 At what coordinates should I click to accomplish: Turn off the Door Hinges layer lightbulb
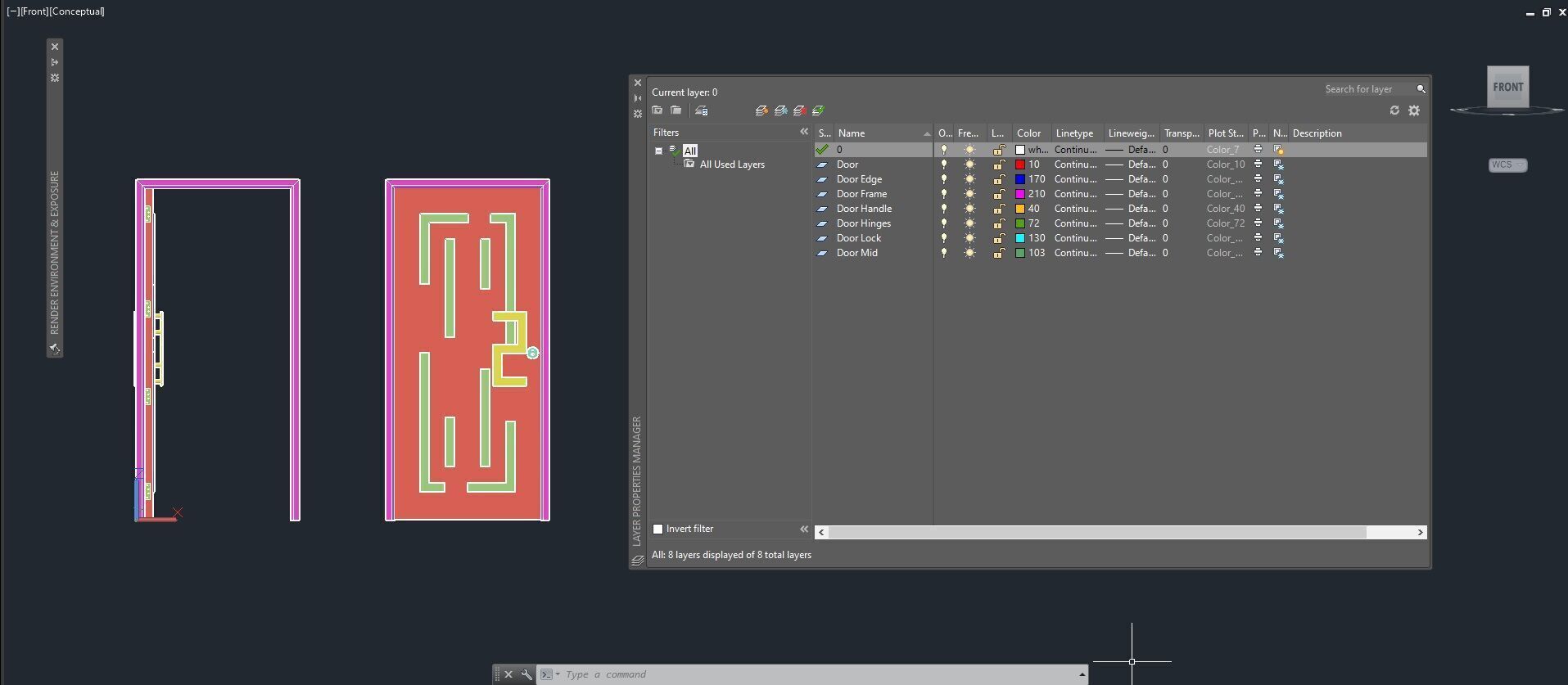click(x=944, y=223)
